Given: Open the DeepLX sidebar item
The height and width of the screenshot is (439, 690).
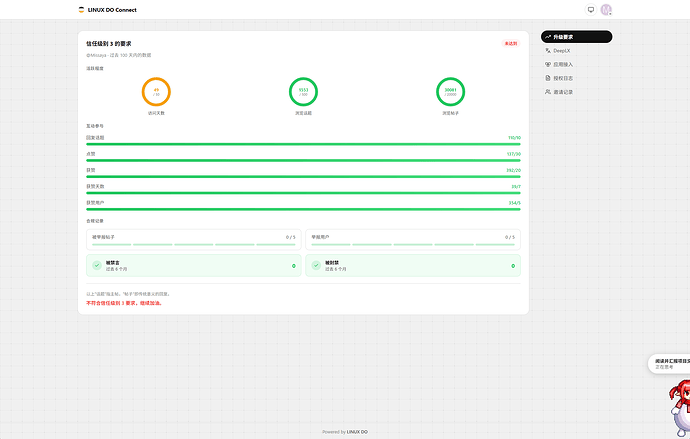Looking at the screenshot, I should point(576,51).
